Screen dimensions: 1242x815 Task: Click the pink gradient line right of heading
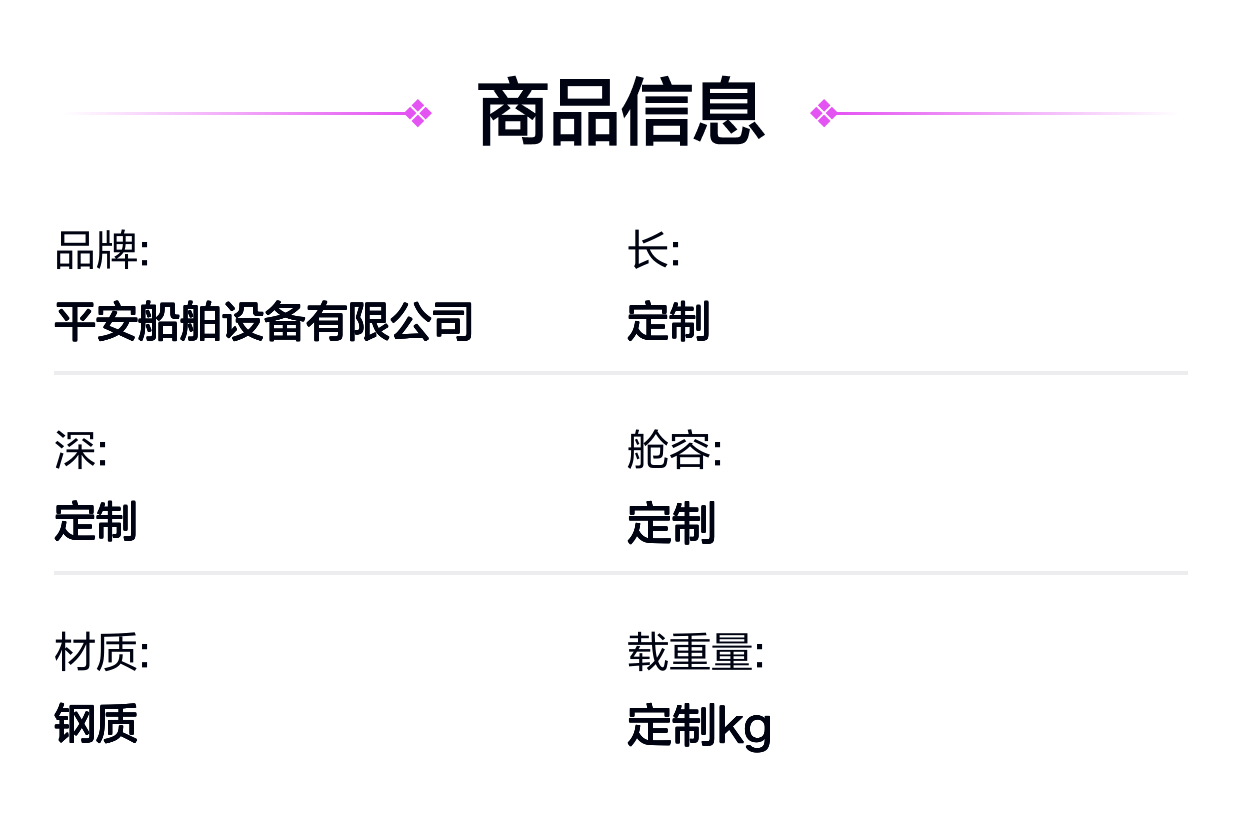pyautogui.click(x=1000, y=113)
